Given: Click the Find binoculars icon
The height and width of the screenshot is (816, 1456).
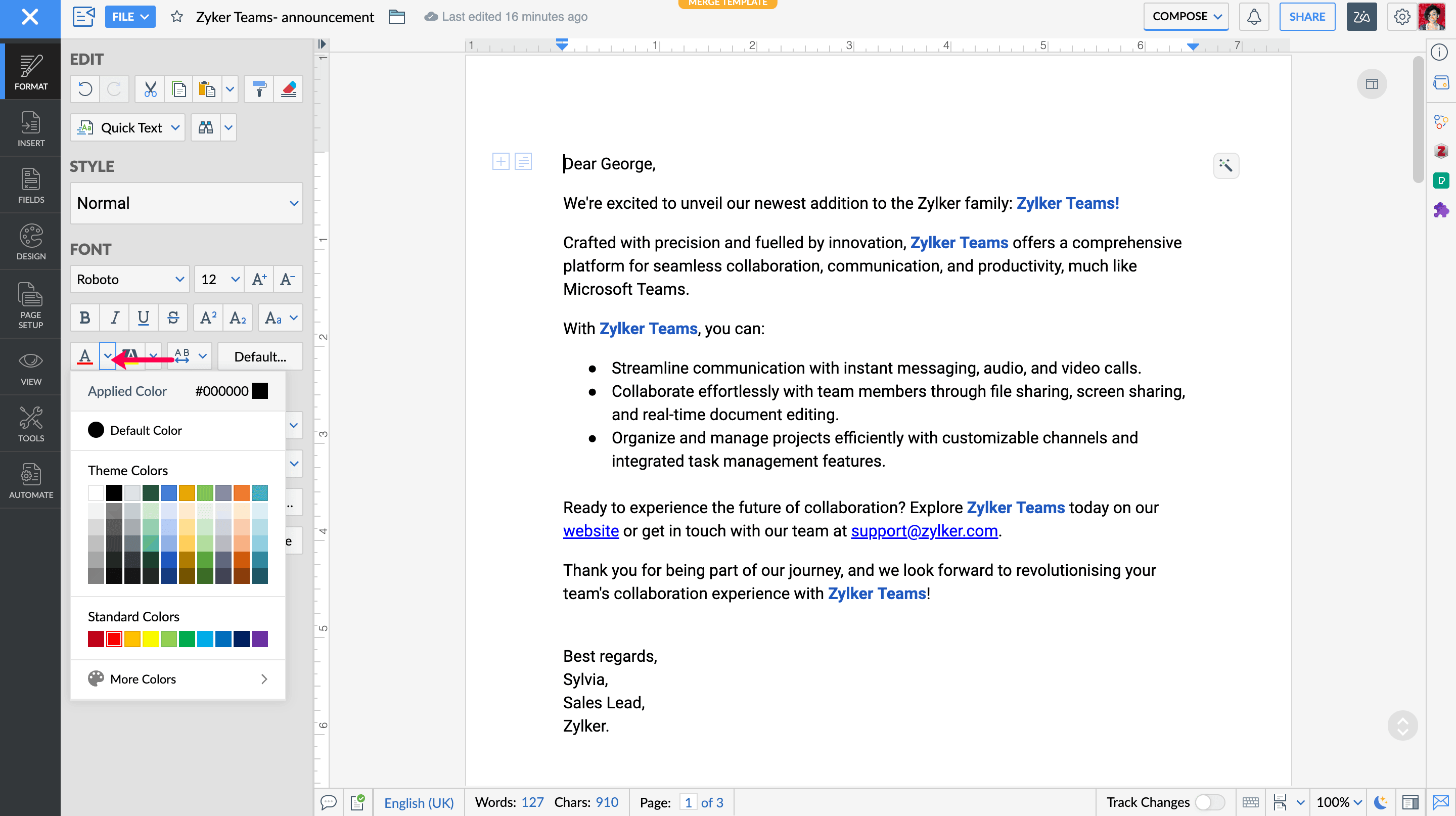Looking at the screenshot, I should [x=205, y=128].
